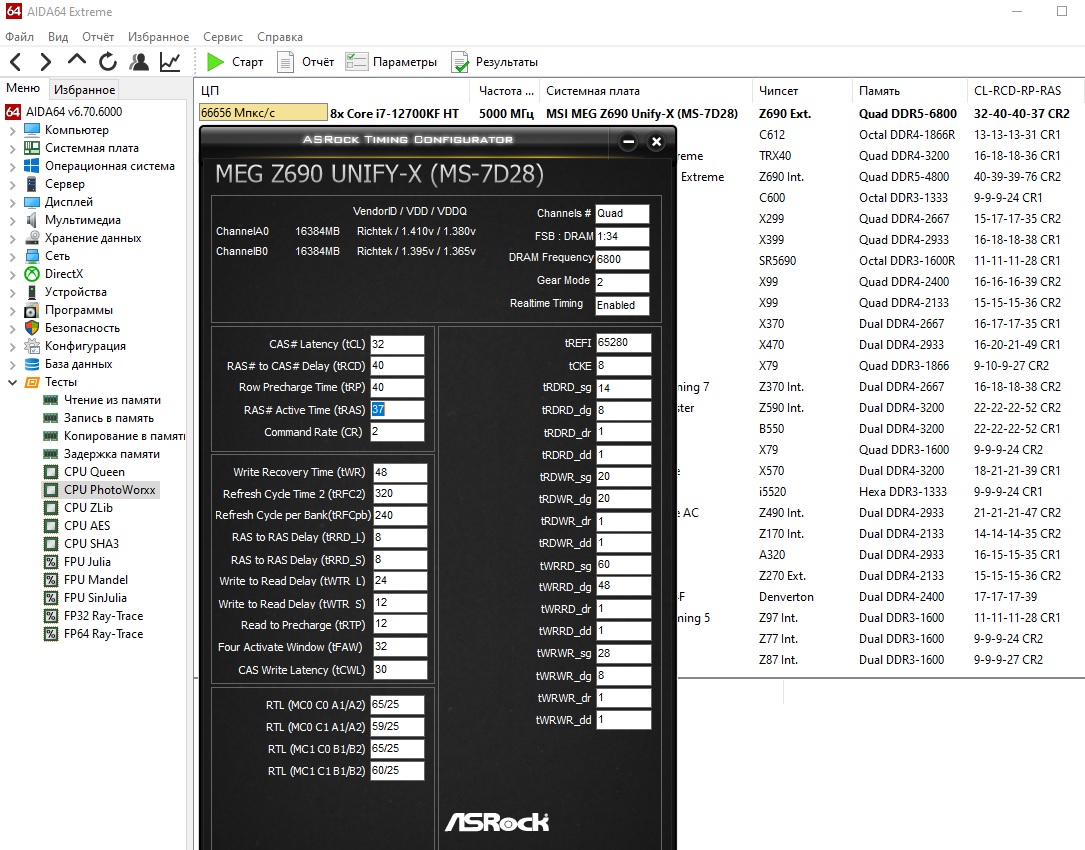Select Конфигурация in the sidebar tree

click(x=85, y=346)
